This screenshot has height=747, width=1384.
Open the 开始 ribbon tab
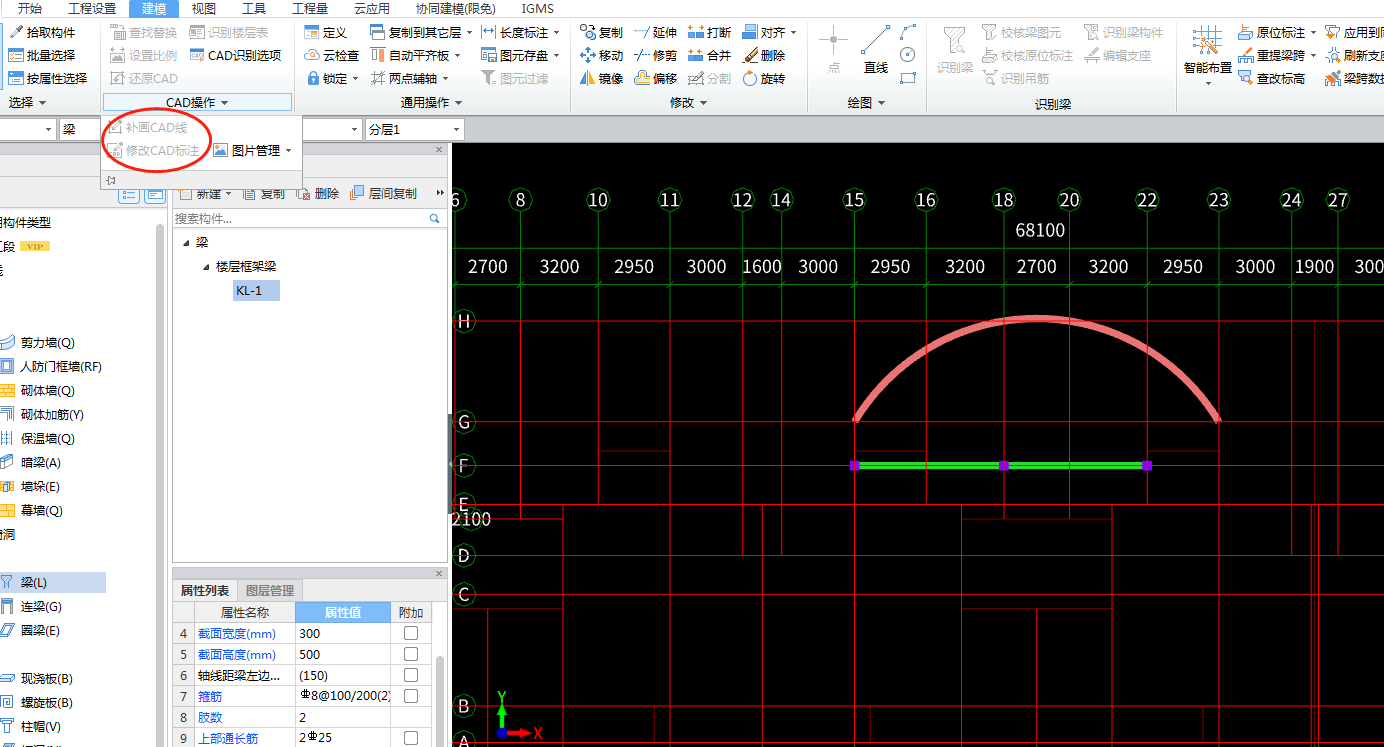30,8
